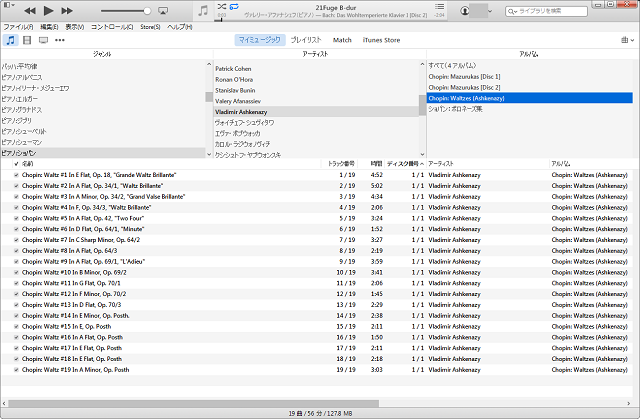640x419 pixels.
Task: Start playback with the Play button
Action: [48, 11]
